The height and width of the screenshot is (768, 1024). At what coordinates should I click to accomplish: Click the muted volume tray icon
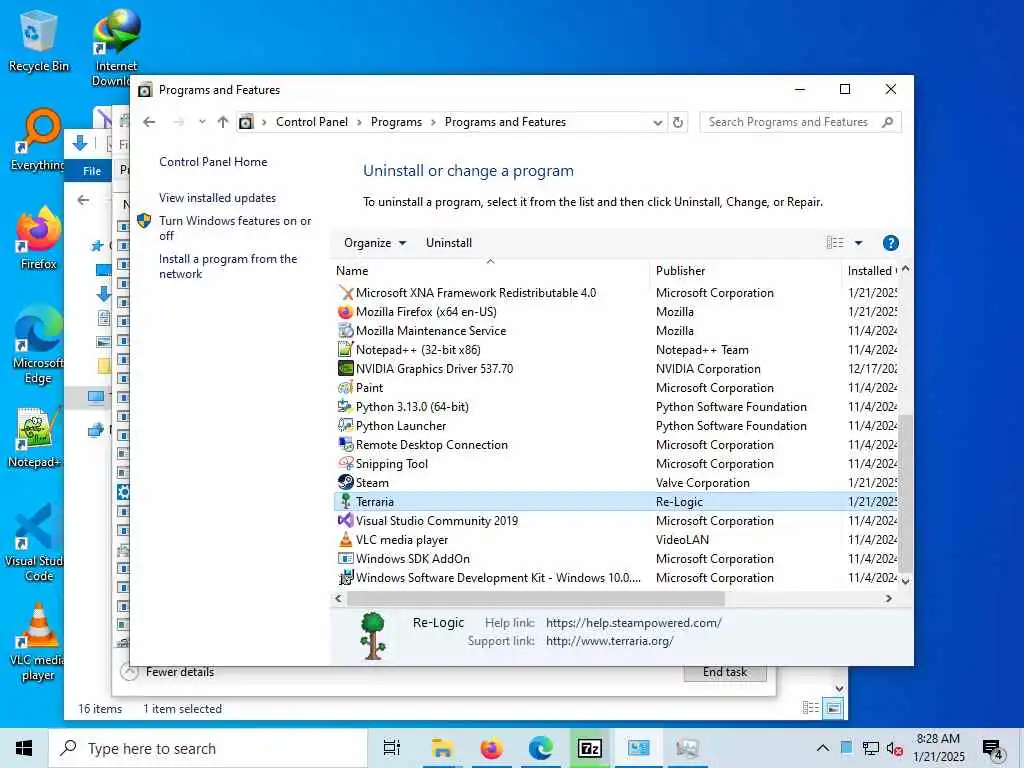click(x=894, y=748)
